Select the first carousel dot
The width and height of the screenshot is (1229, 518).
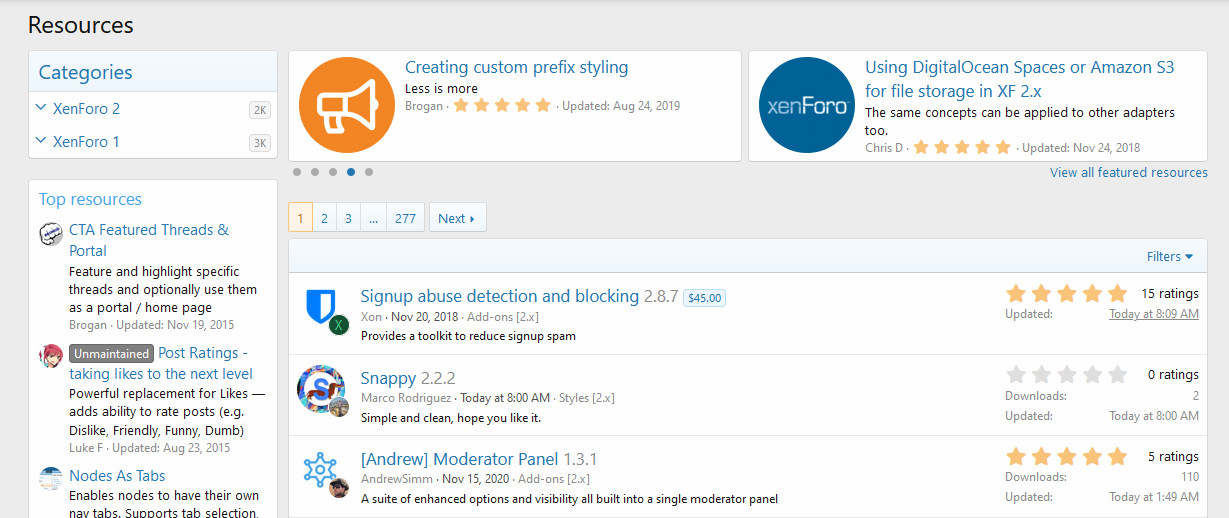point(297,172)
